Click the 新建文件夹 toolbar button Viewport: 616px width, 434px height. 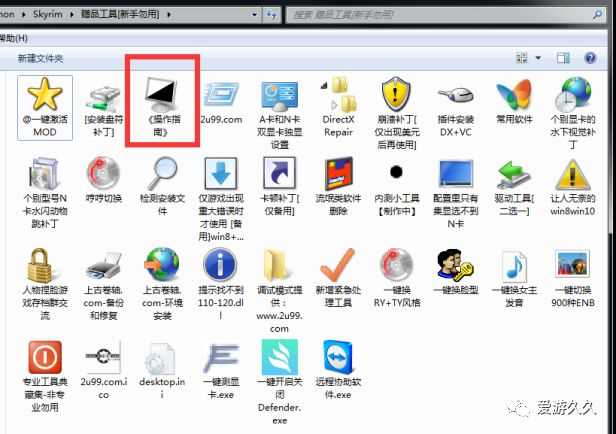40,59
